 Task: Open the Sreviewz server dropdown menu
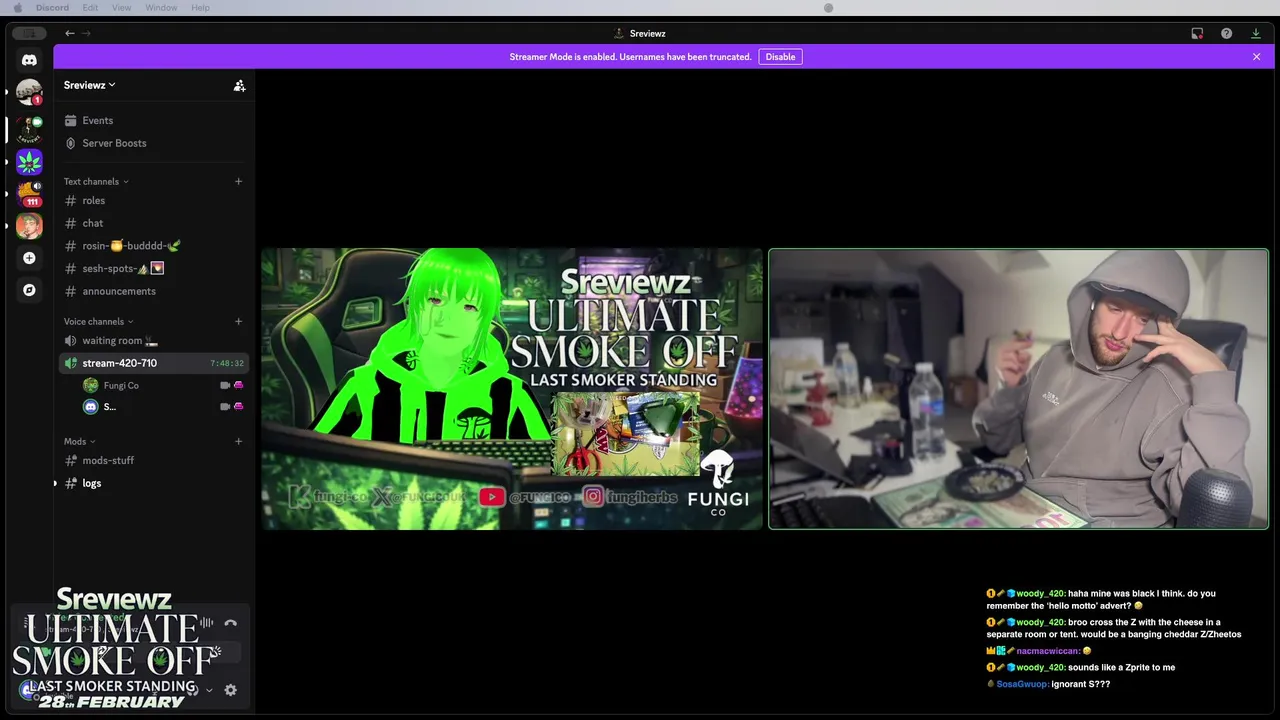90,85
